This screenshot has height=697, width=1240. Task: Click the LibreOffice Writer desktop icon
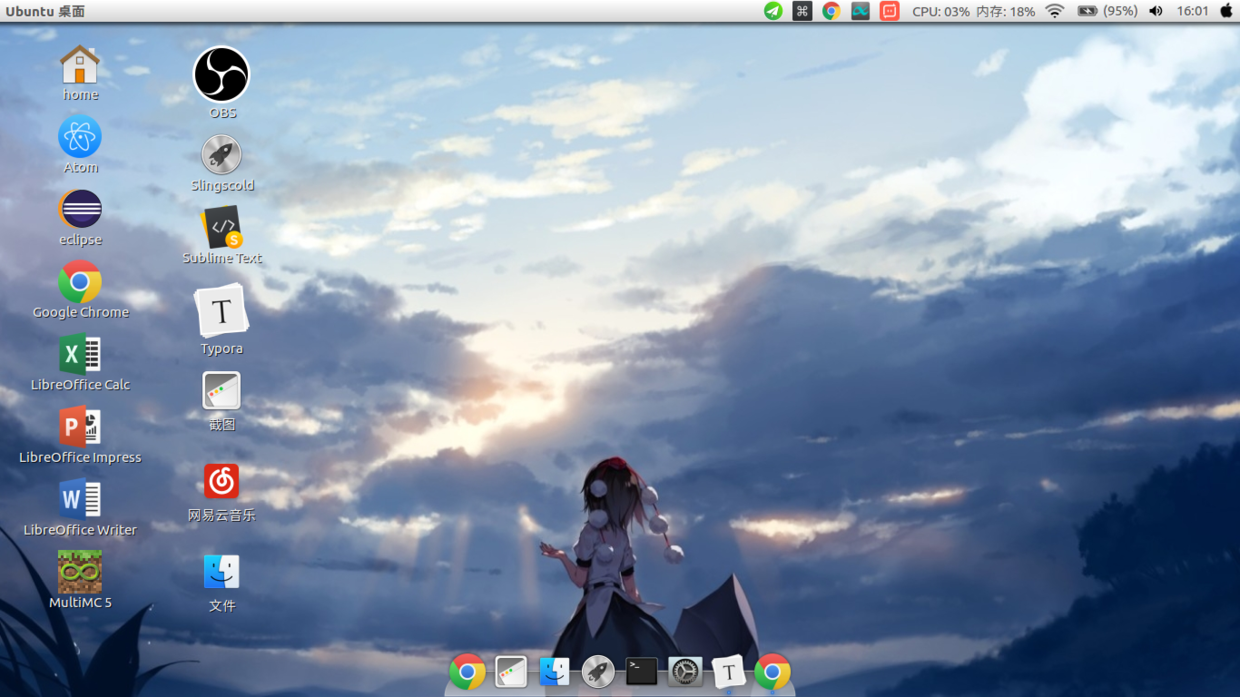click(80, 499)
